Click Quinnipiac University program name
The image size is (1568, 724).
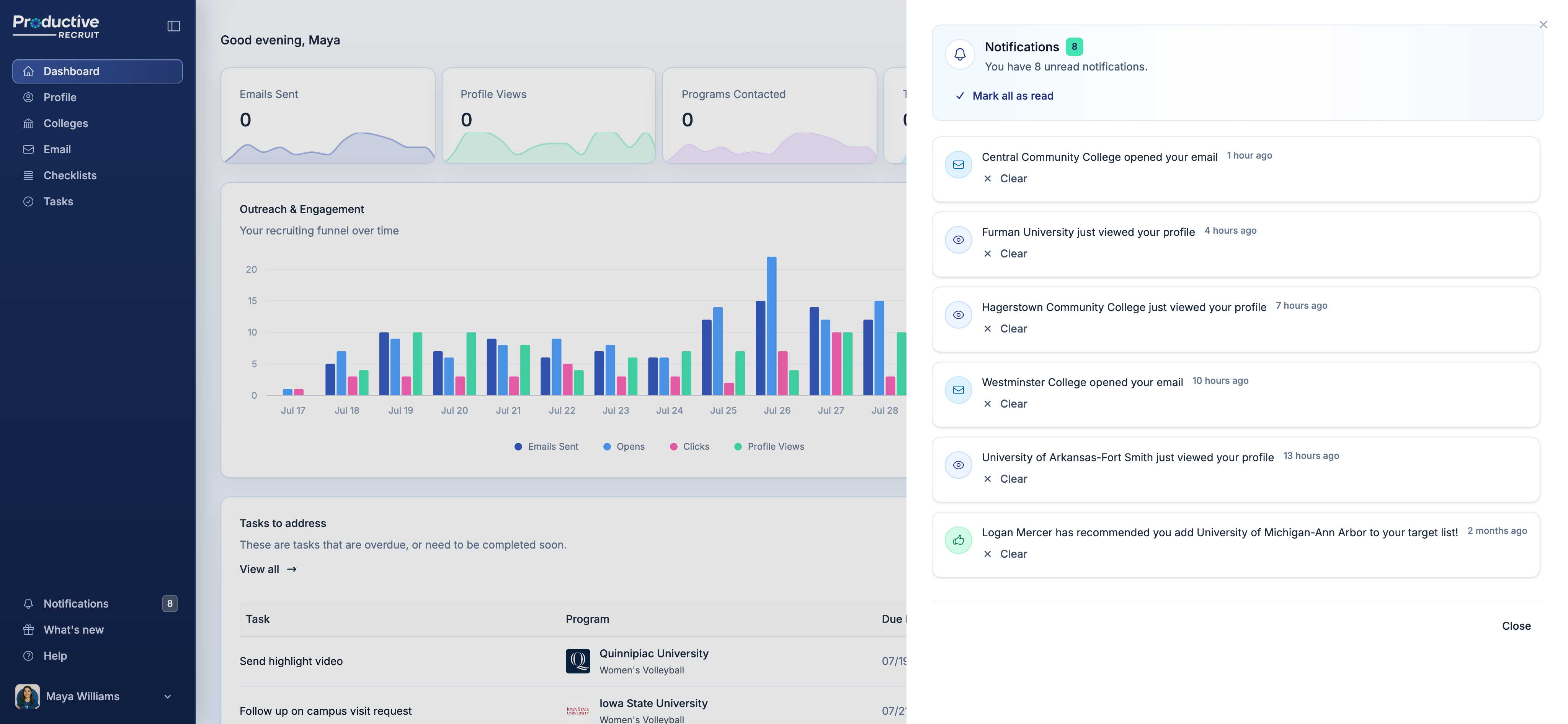click(x=654, y=654)
